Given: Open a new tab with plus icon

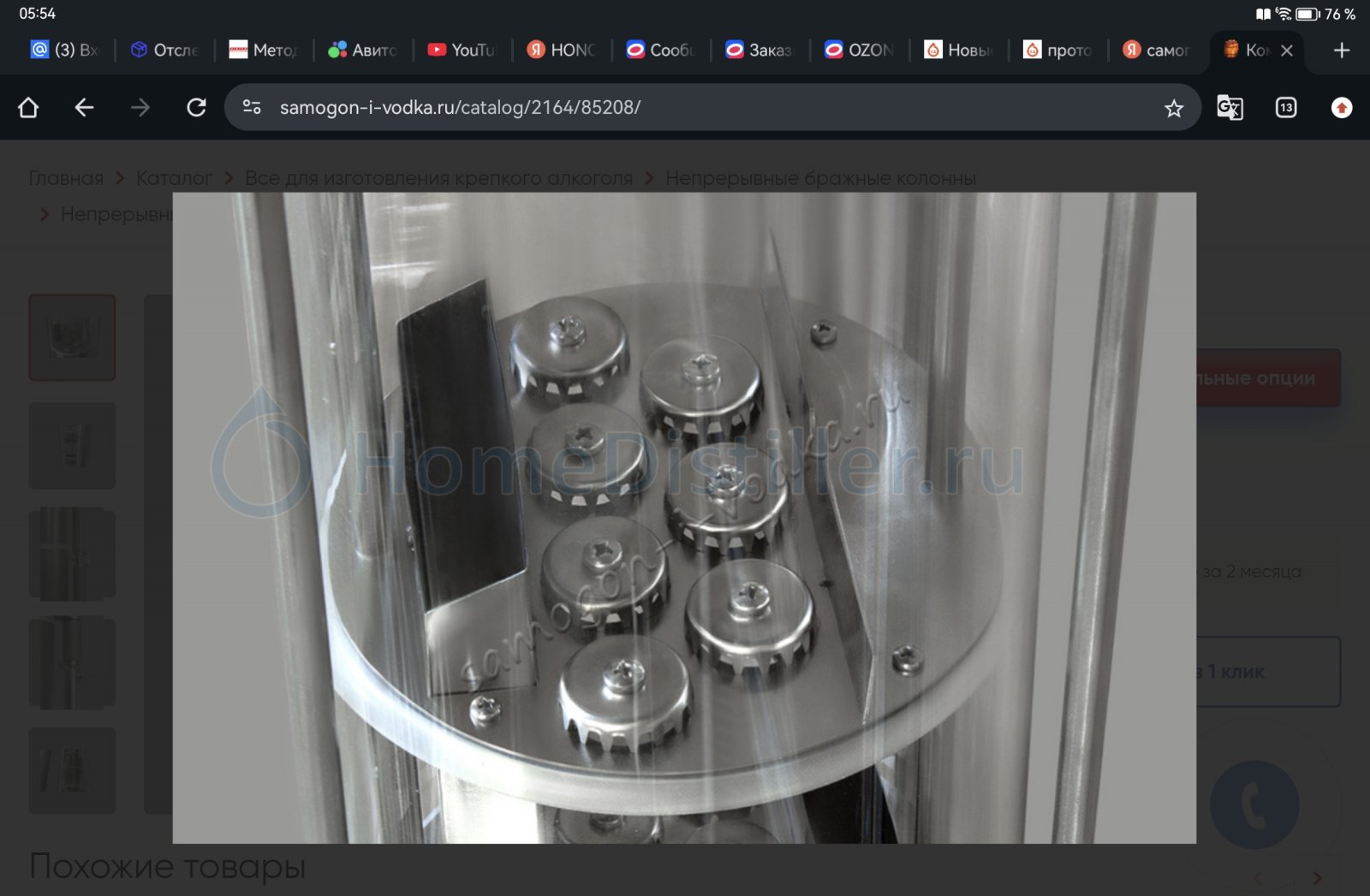Looking at the screenshot, I should point(1341,50).
